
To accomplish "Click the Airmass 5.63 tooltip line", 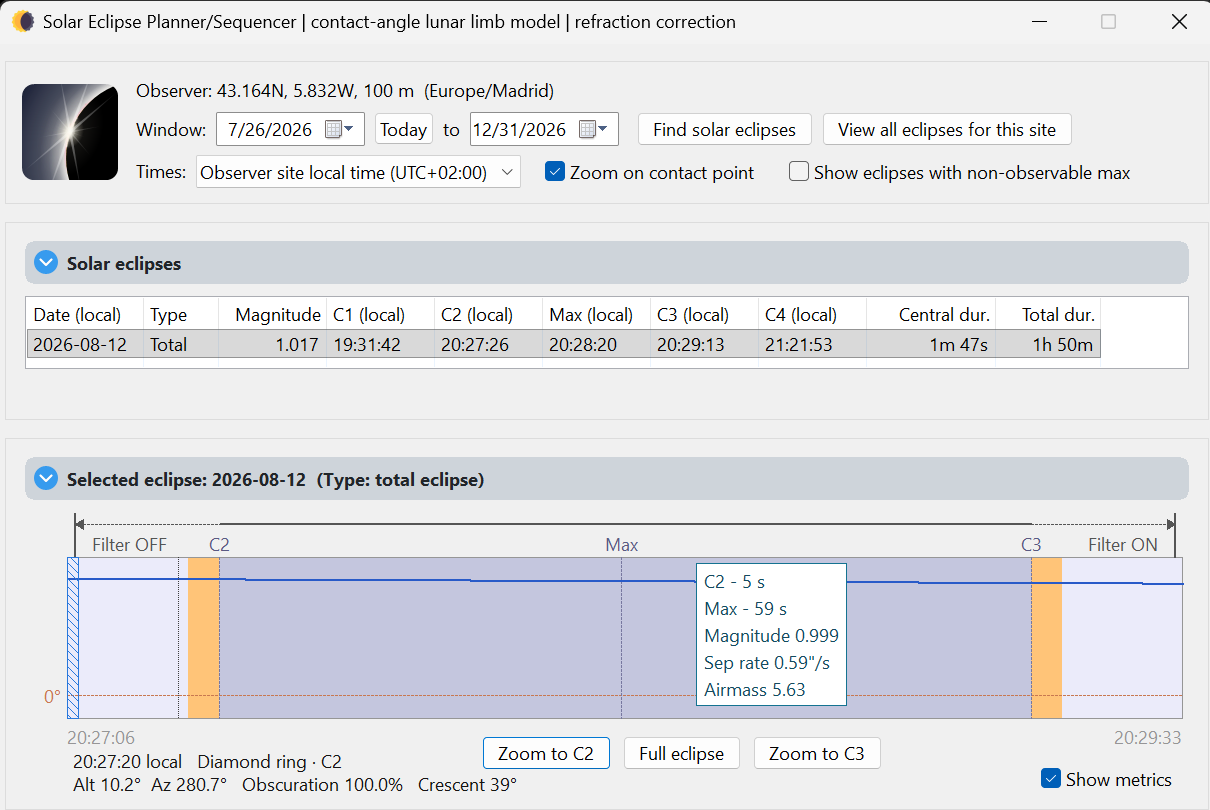I will [x=755, y=690].
